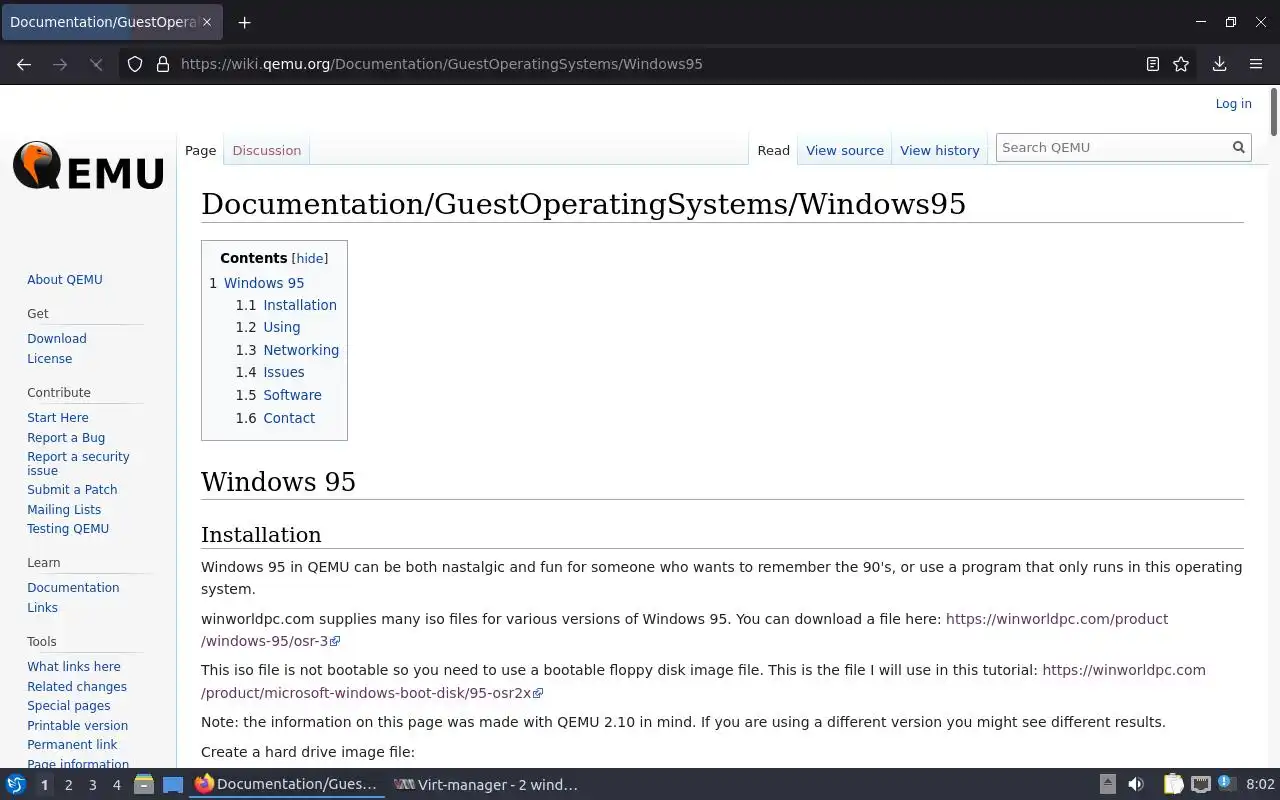Switch to workspace 2
1280x800 pixels.
(x=68, y=785)
